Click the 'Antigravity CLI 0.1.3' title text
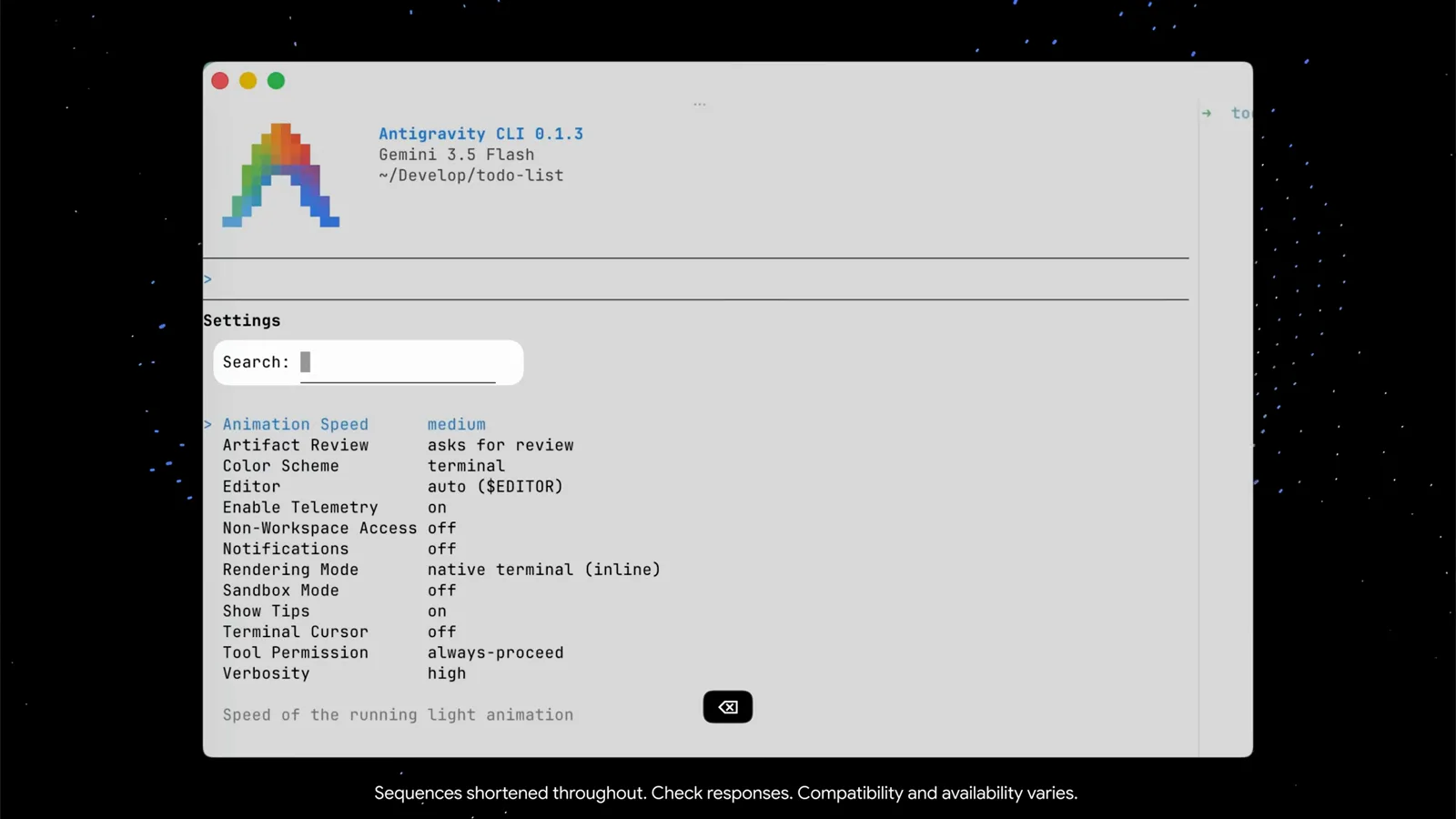 click(481, 134)
